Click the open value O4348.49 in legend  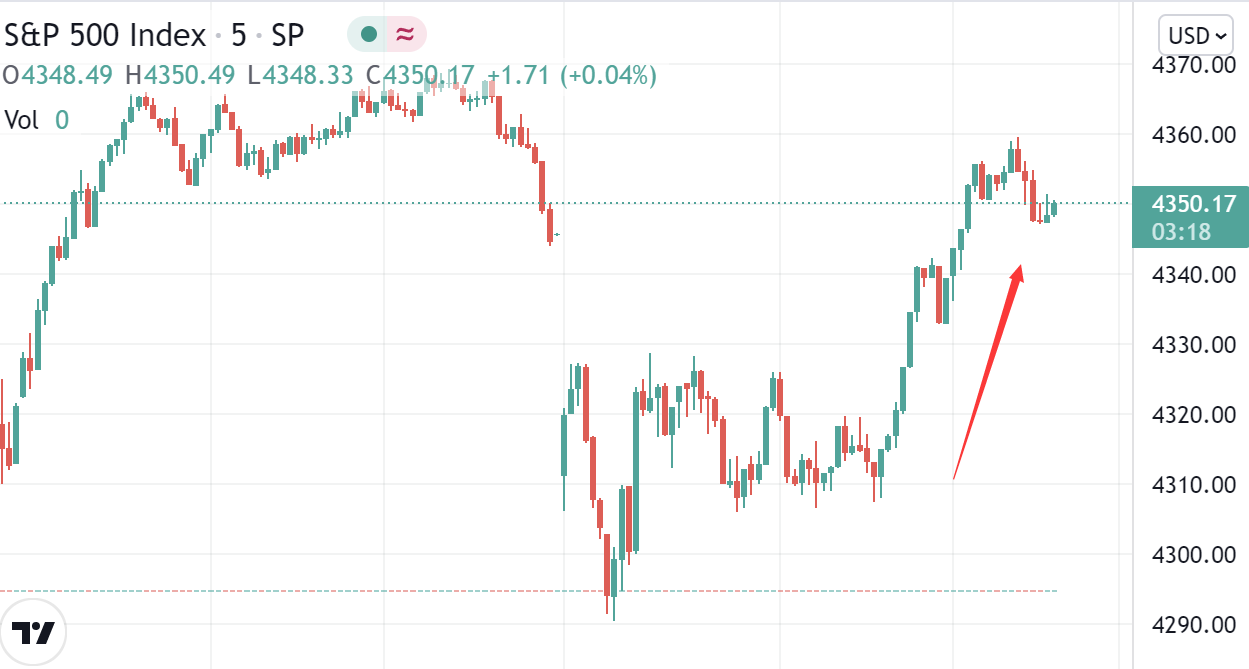coord(59,75)
